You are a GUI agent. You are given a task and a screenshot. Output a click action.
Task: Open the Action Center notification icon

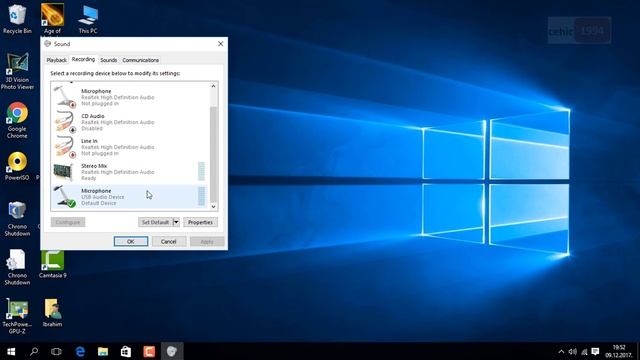(x=596, y=351)
